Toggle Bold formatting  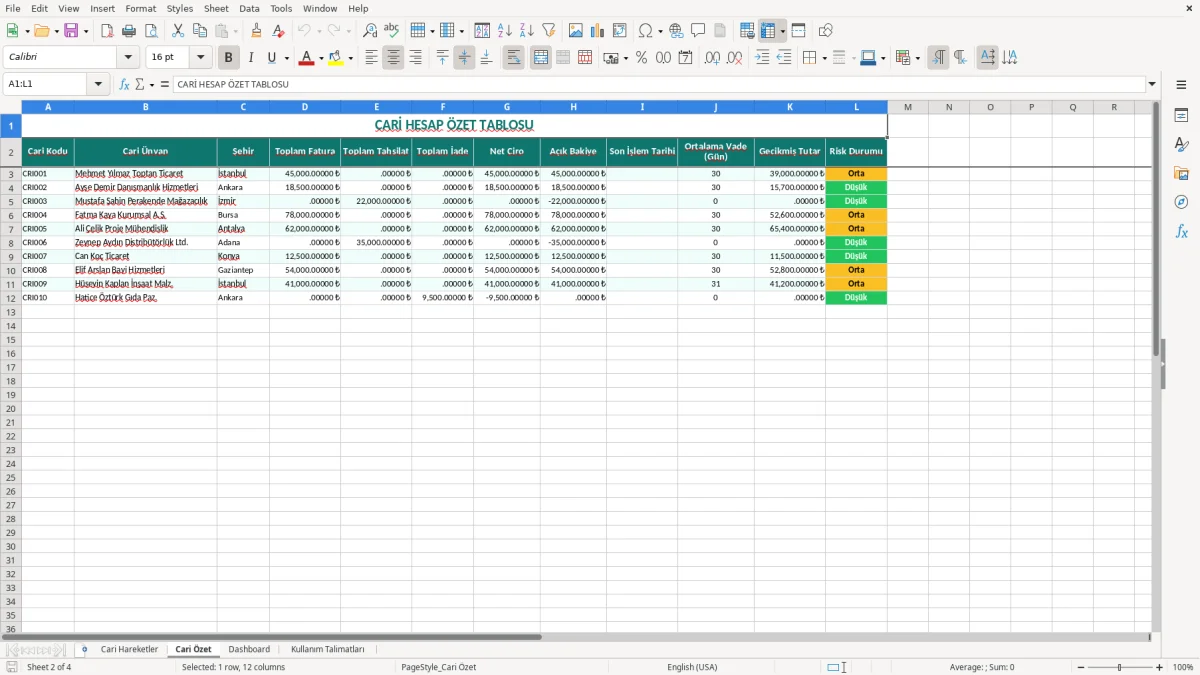click(x=228, y=58)
